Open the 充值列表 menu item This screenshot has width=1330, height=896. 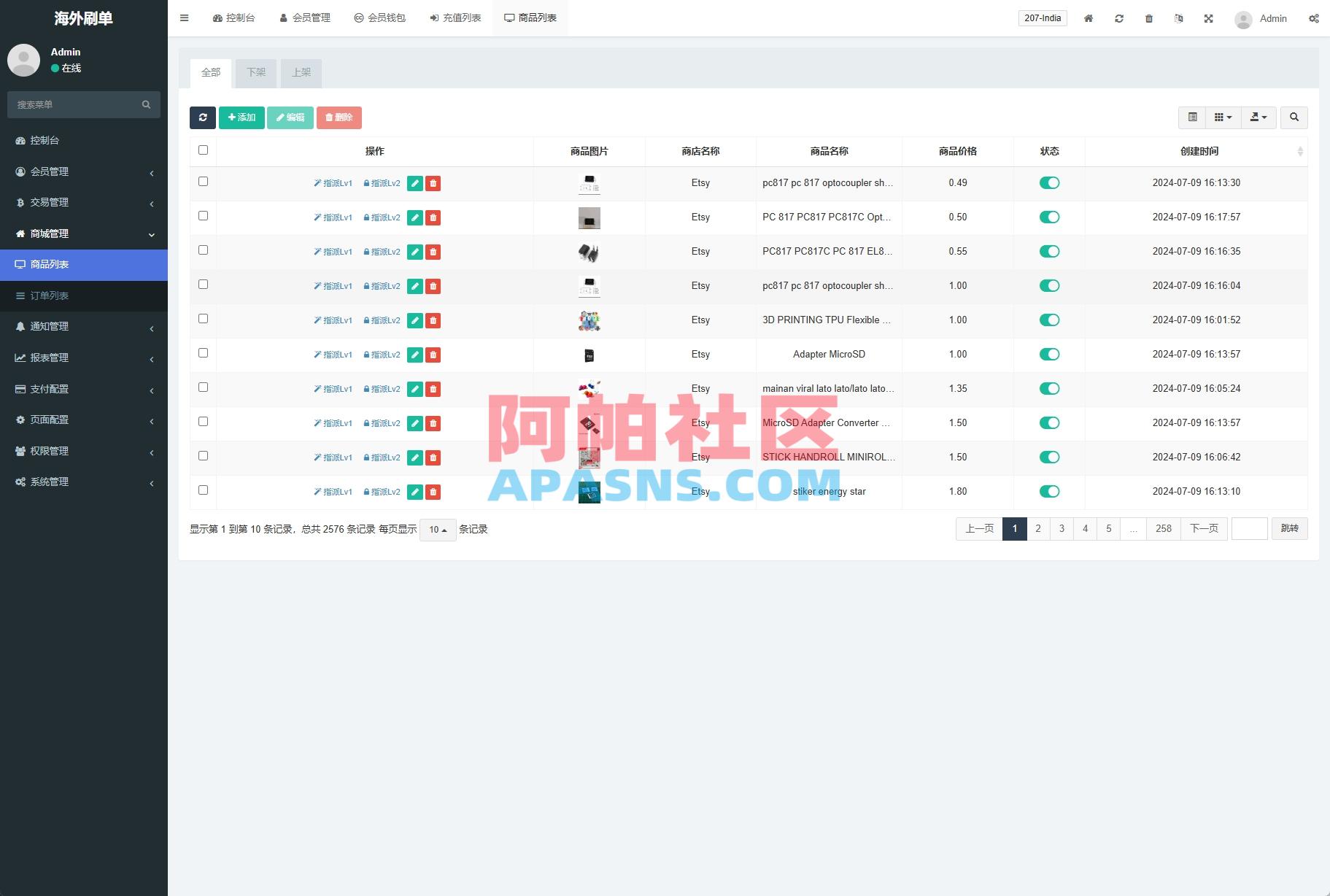click(455, 18)
